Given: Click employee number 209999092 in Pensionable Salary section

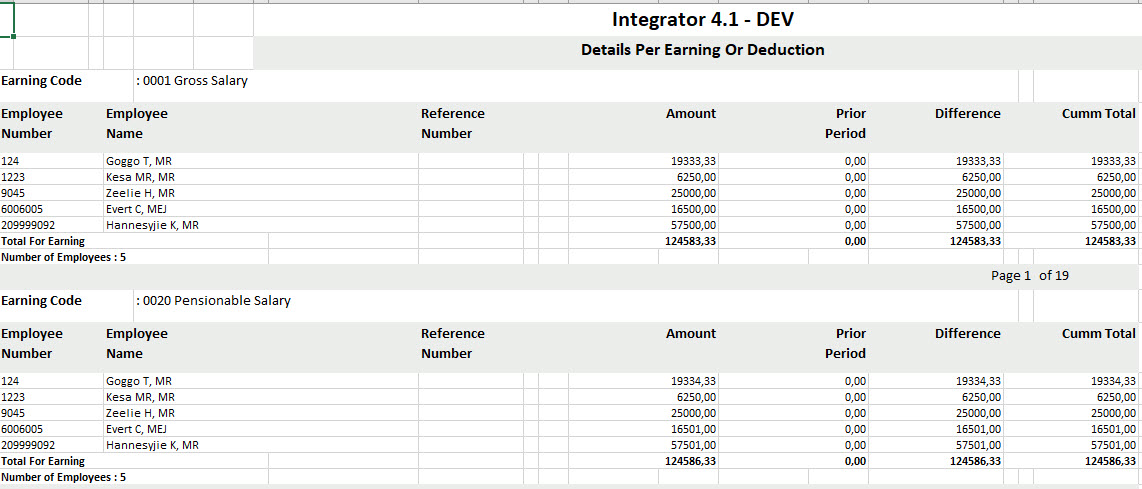Looking at the screenshot, I should [29, 445].
